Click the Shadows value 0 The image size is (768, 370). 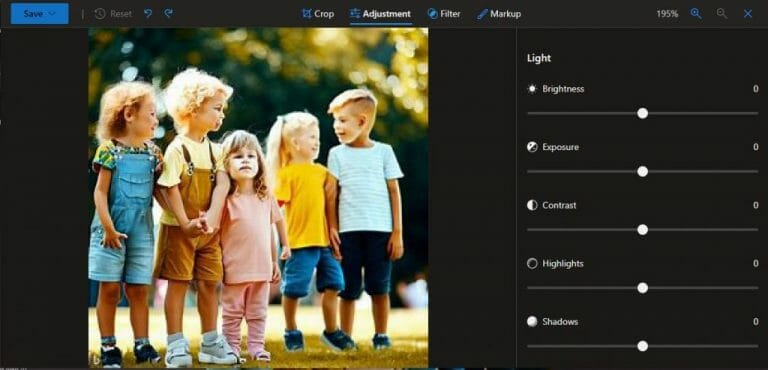tap(756, 321)
